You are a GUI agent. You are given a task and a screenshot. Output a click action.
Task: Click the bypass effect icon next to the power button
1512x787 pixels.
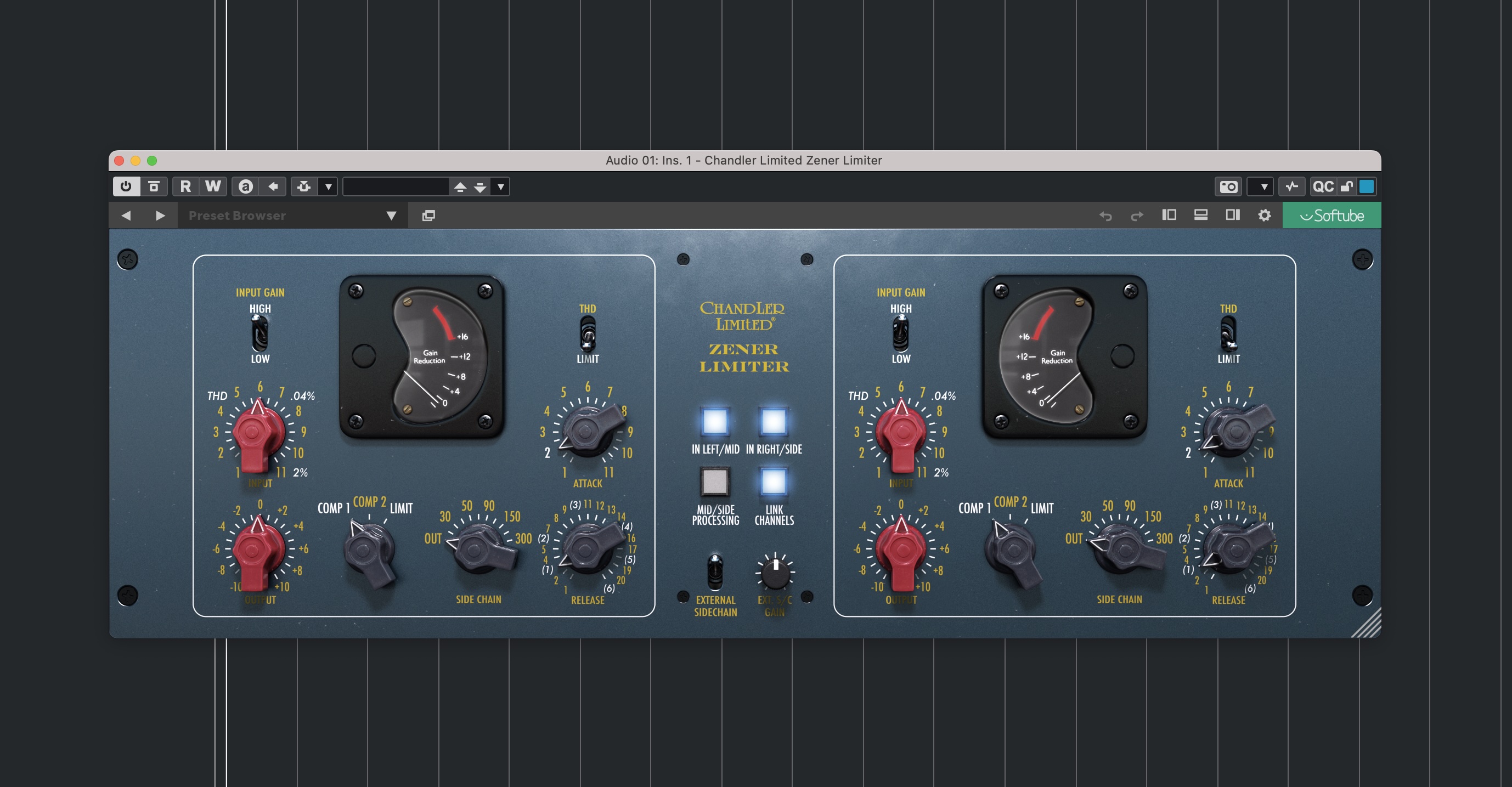[154, 186]
